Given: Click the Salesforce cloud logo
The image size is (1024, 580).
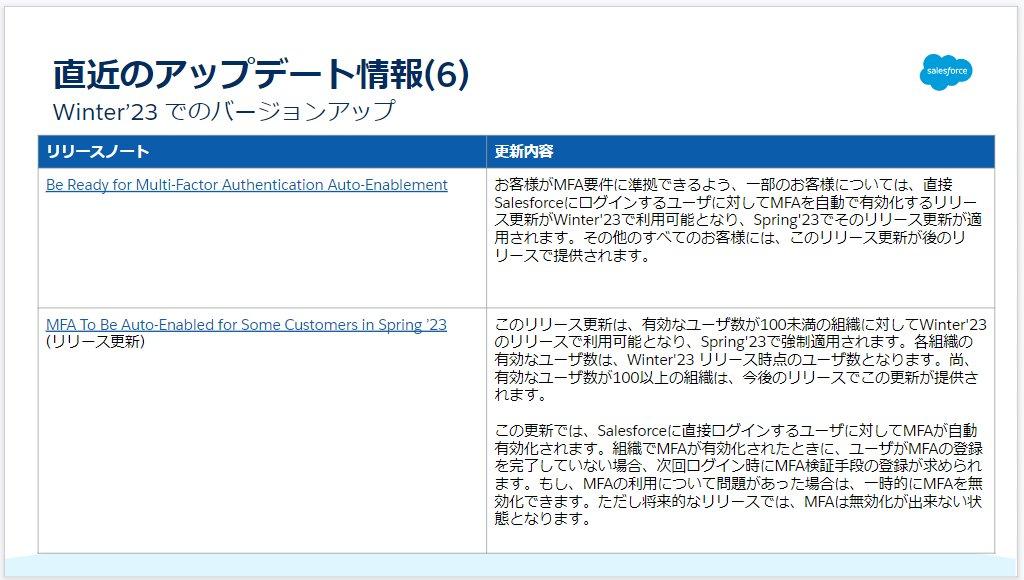Looking at the screenshot, I should 946,71.
